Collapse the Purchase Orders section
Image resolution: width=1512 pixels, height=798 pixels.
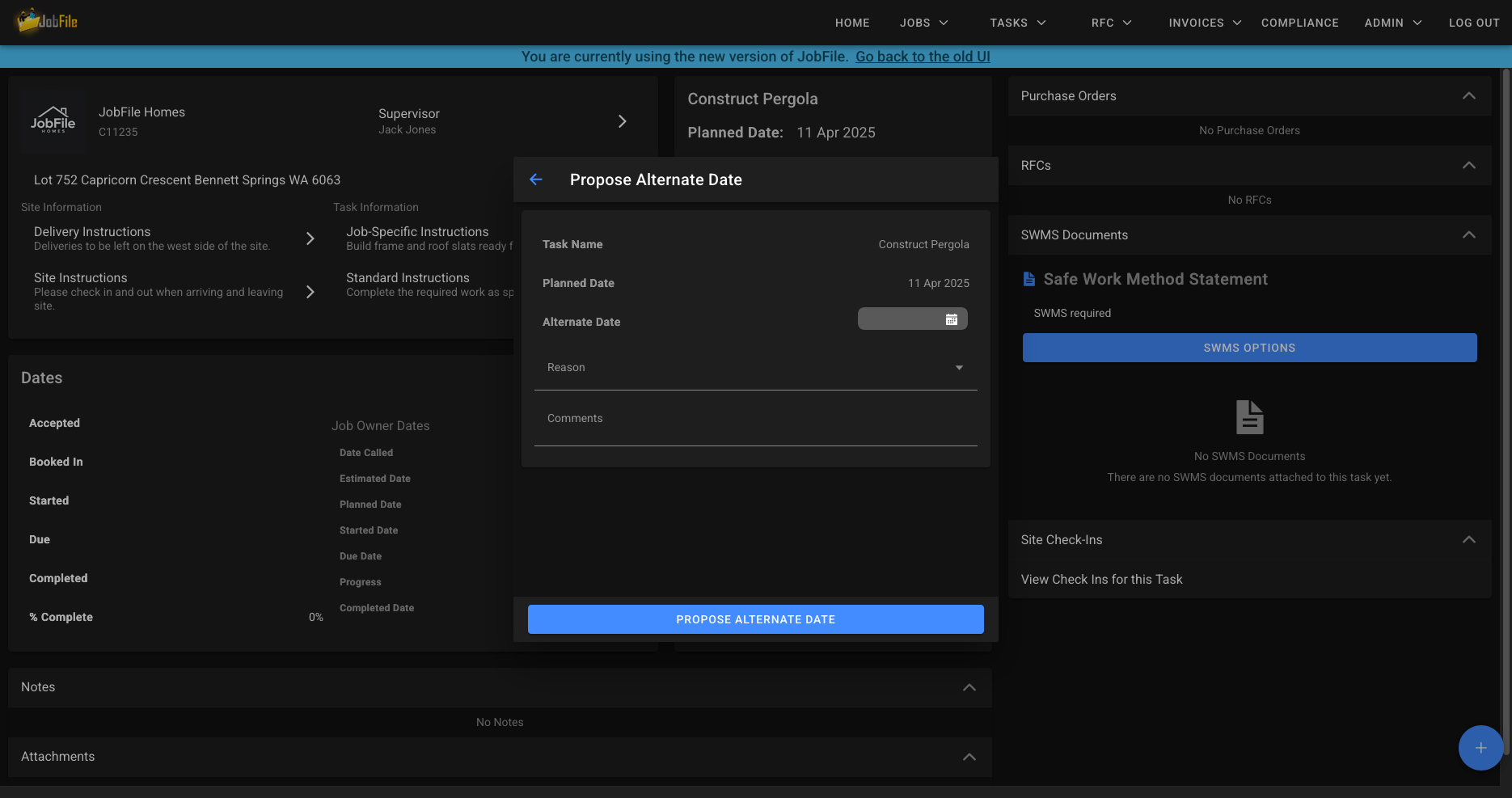(x=1469, y=96)
